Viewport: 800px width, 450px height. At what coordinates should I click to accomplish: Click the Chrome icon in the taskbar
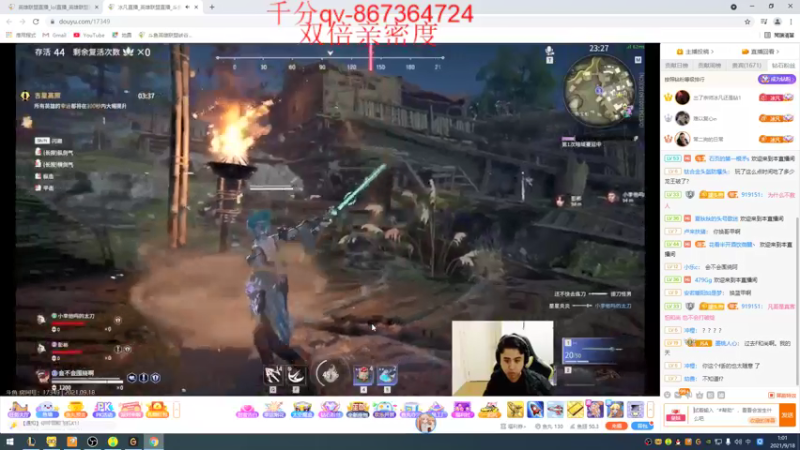click(154, 442)
